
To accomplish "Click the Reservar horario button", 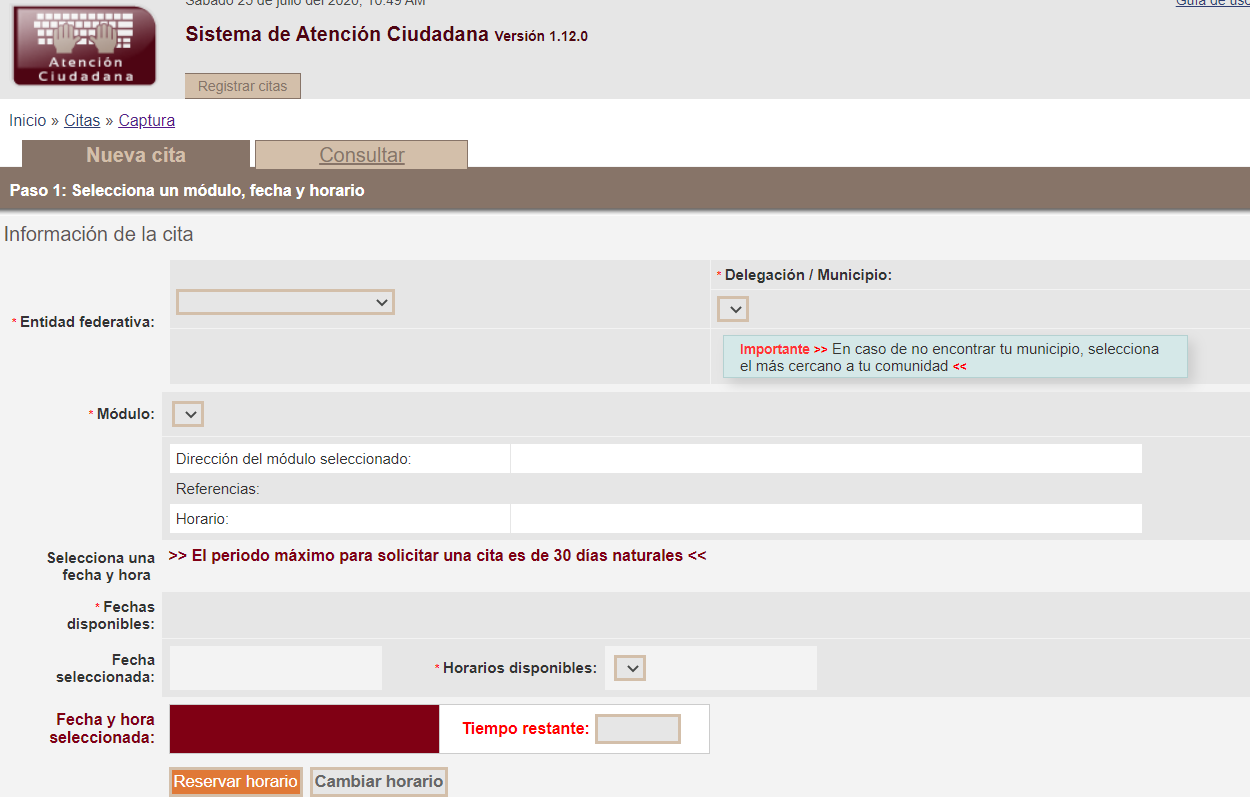I will point(236,782).
